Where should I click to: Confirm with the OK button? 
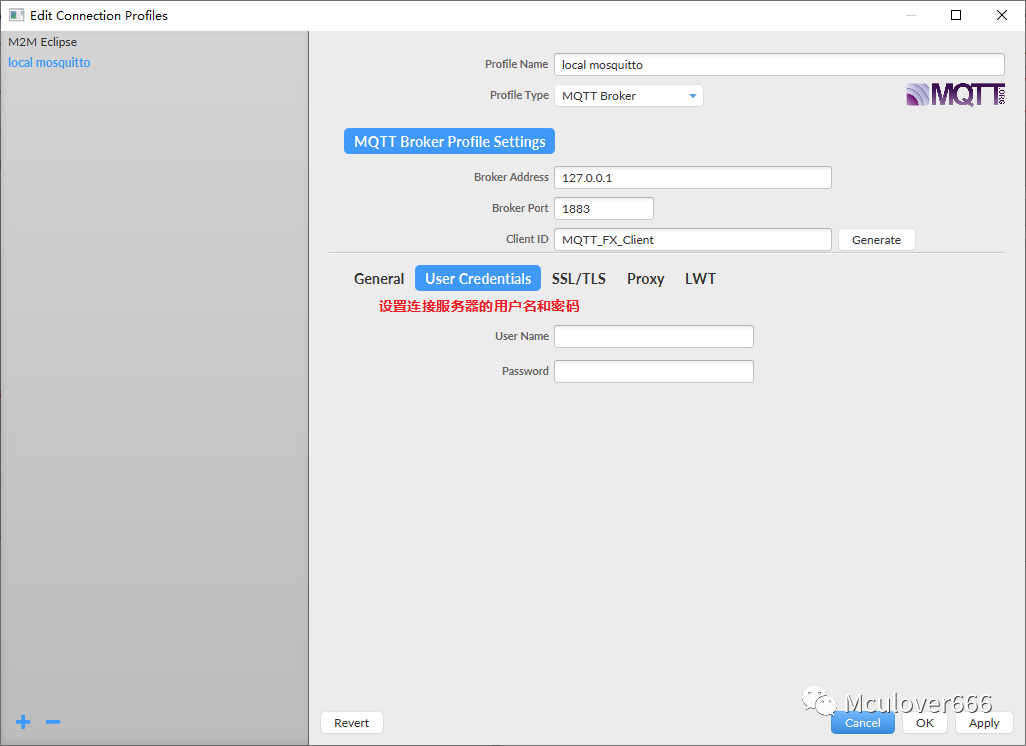925,722
